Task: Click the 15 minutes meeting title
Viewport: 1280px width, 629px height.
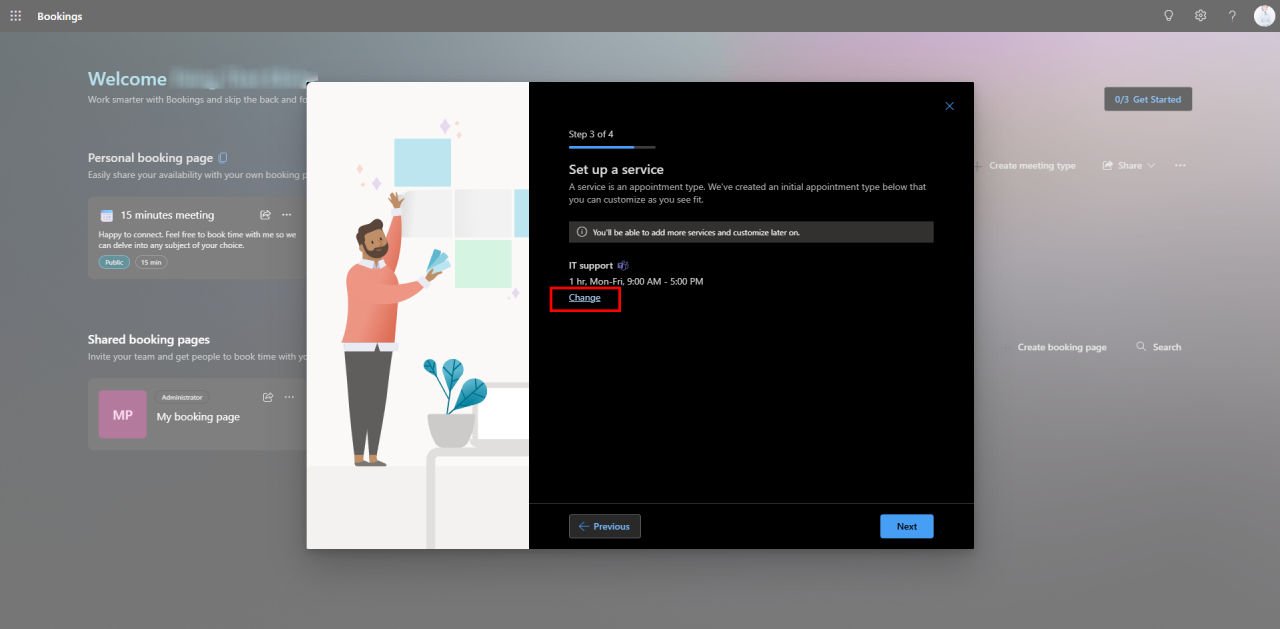Action: [167, 215]
